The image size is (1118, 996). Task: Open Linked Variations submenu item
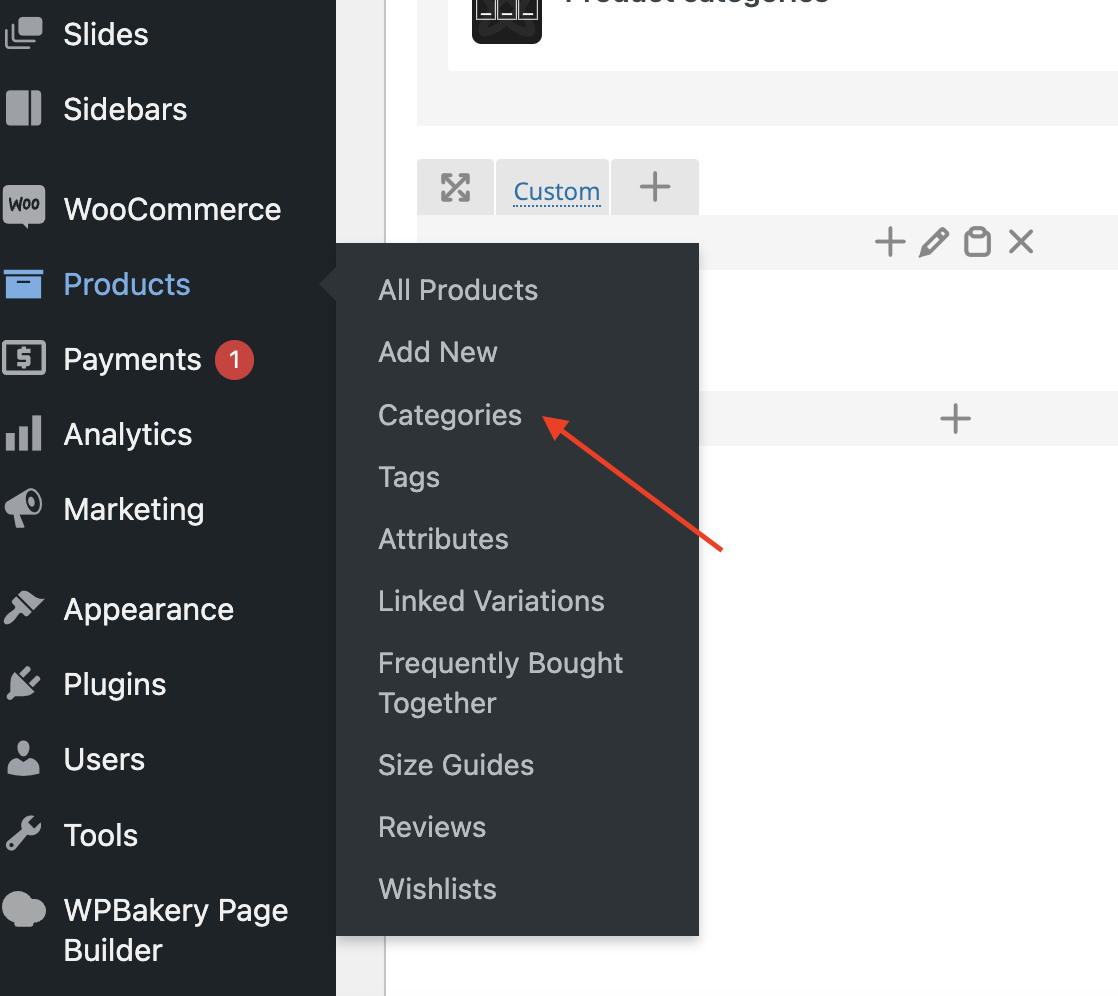click(x=491, y=601)
